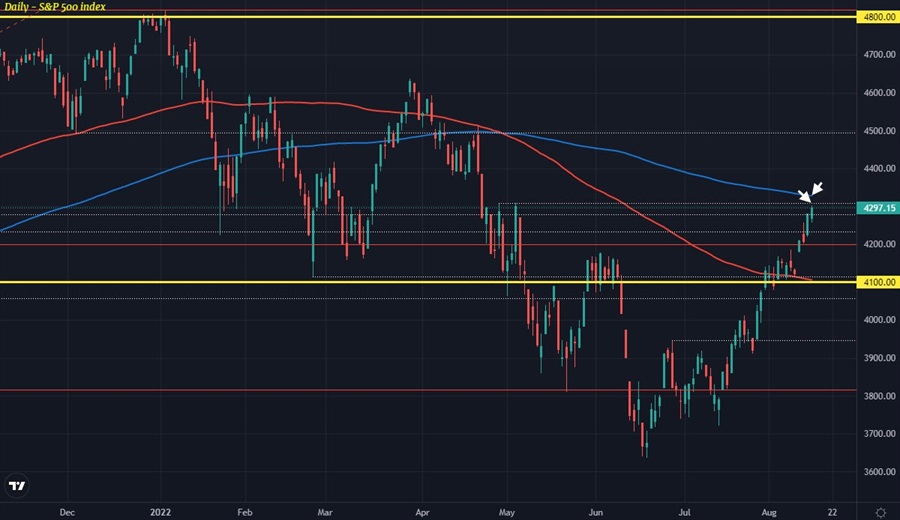Select the current price label 4297.15
The width and height of the screenshot is (900, 520).
(878, 208)
